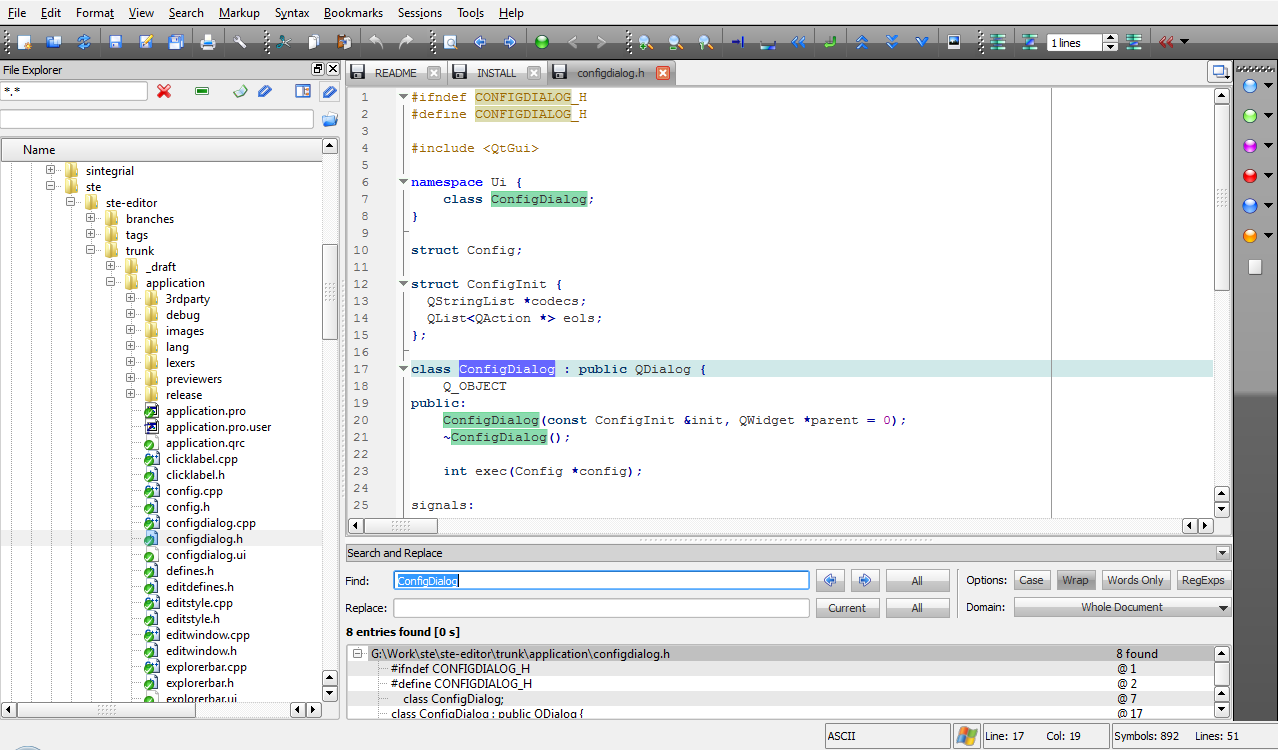The height and width of the screenshot is (750, 1278).
Task: Click the Undo arrow in toolbar
Action: (x=376, y=42)
